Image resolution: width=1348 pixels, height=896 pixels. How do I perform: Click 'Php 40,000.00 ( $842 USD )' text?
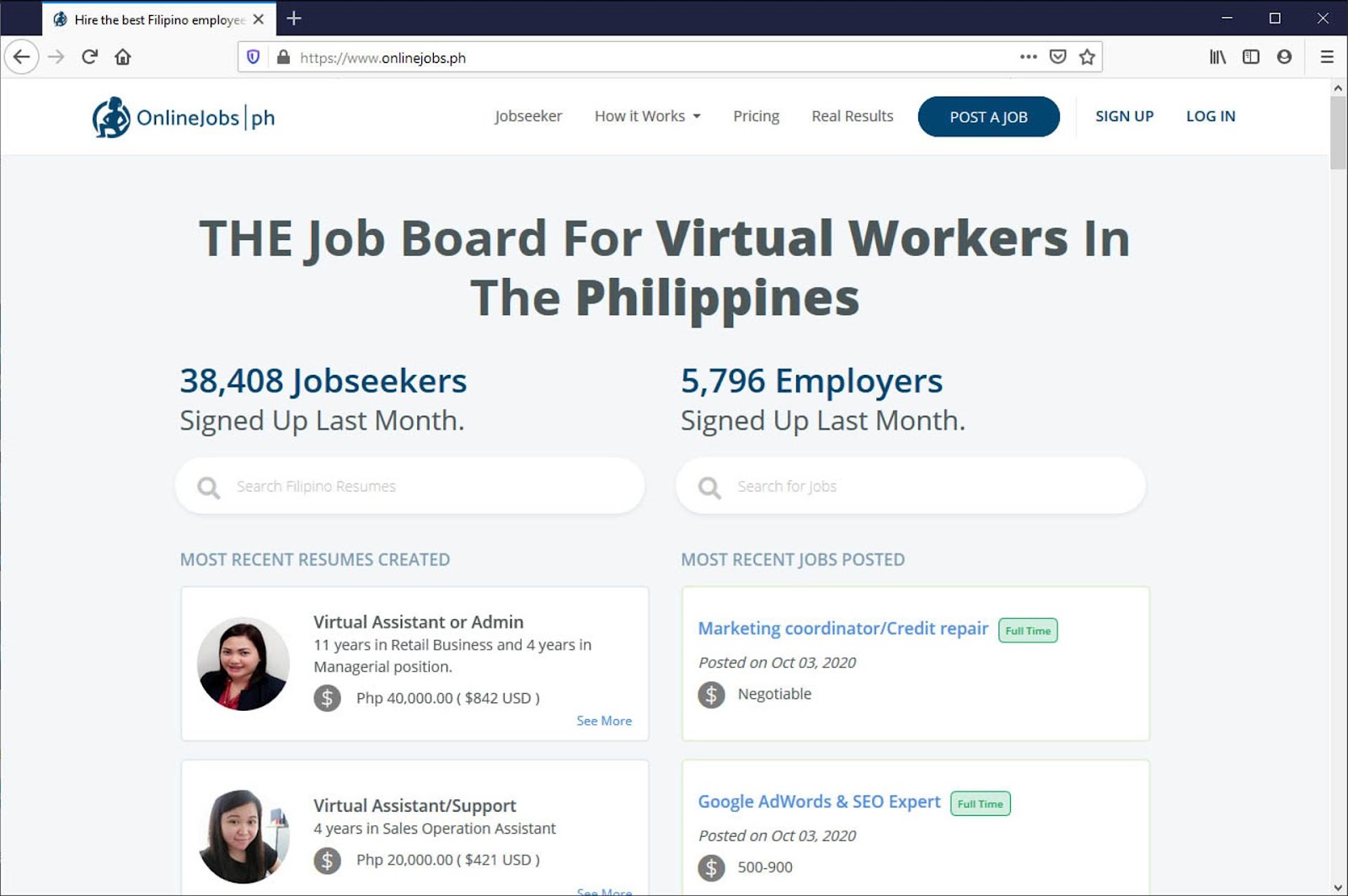pyautogui.click(x=448, y=698)
